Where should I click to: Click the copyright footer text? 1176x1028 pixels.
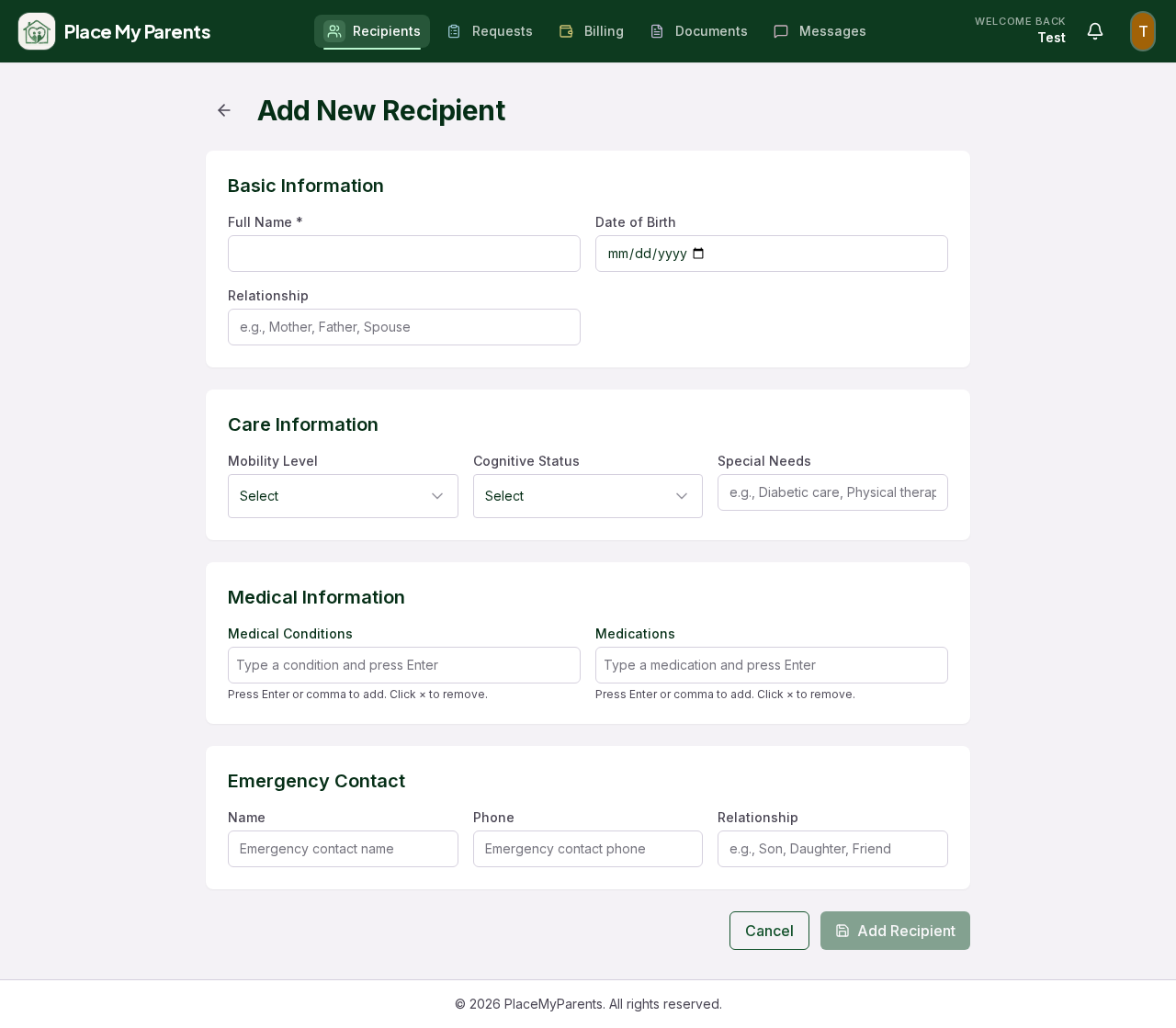(588, 1004)
